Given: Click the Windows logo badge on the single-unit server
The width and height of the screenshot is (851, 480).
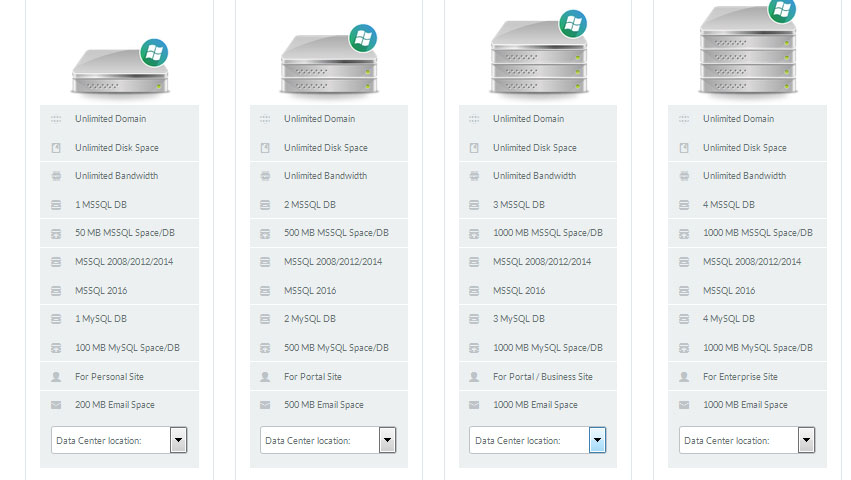Looking at the screenshot, I should pos(154,53).
